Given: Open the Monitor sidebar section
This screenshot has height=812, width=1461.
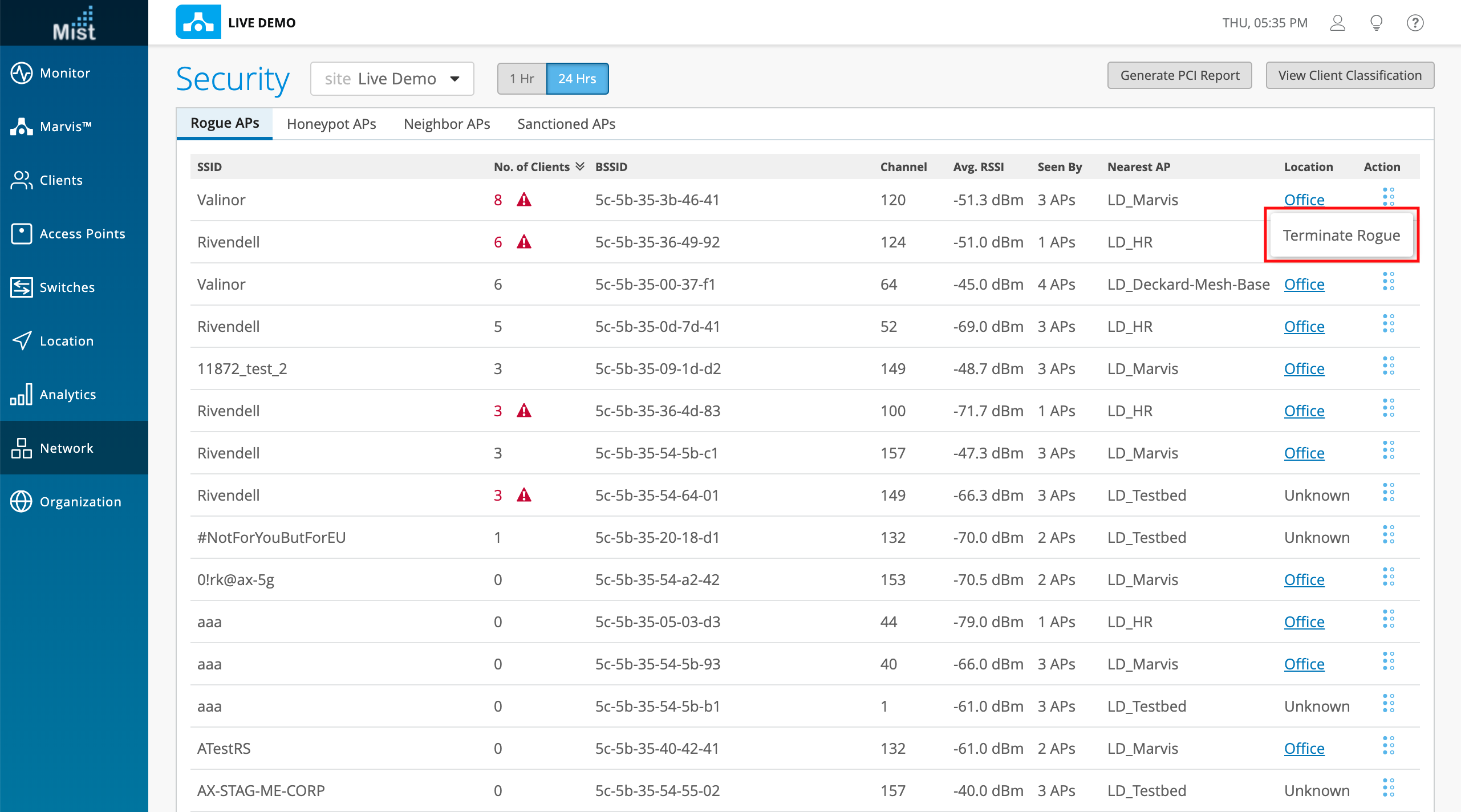Looking at the screenshot, I should (x=64, y=73).
